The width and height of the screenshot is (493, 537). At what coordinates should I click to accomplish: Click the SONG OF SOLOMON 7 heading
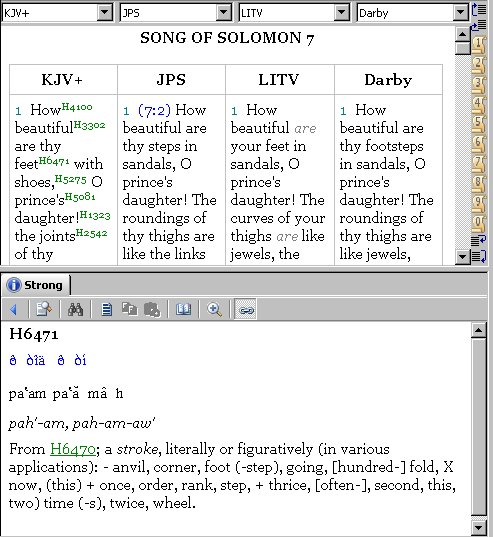point(227,38)
